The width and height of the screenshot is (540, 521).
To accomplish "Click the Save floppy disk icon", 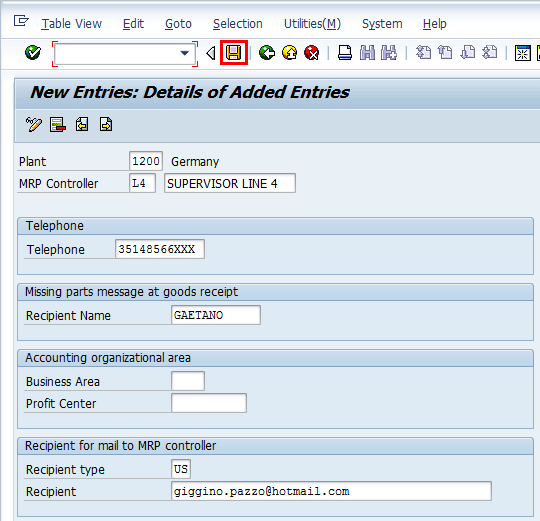I will coord(233,53).
